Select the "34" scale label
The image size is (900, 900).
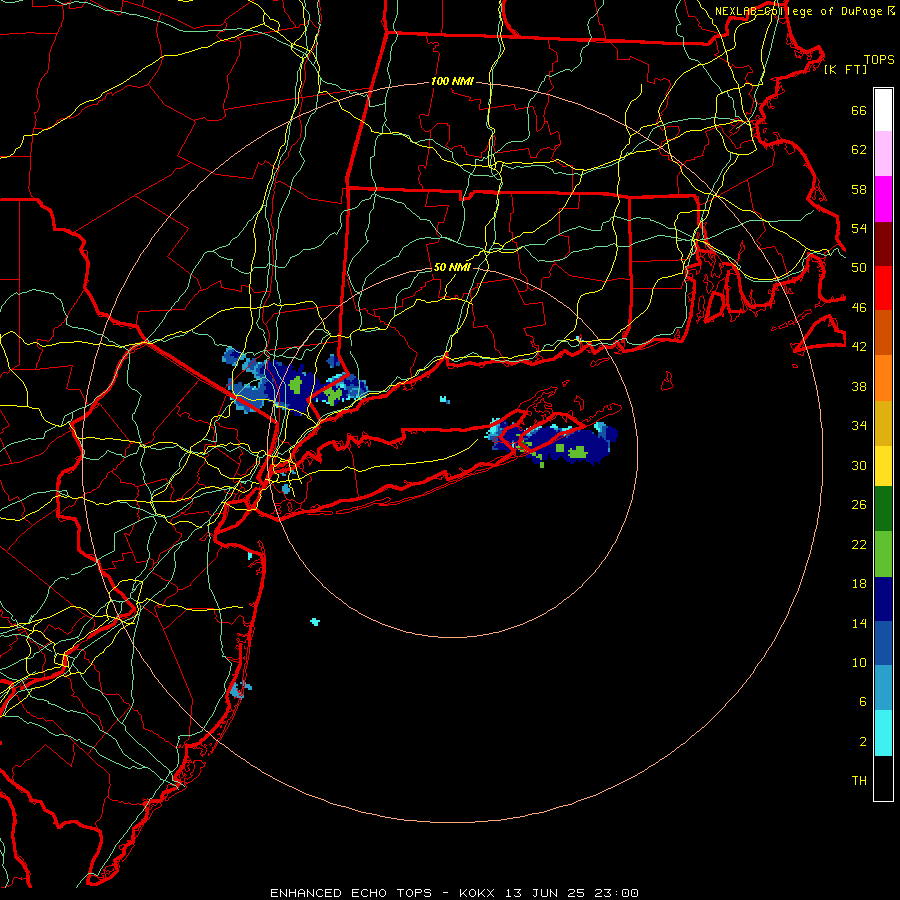[859, 426]
